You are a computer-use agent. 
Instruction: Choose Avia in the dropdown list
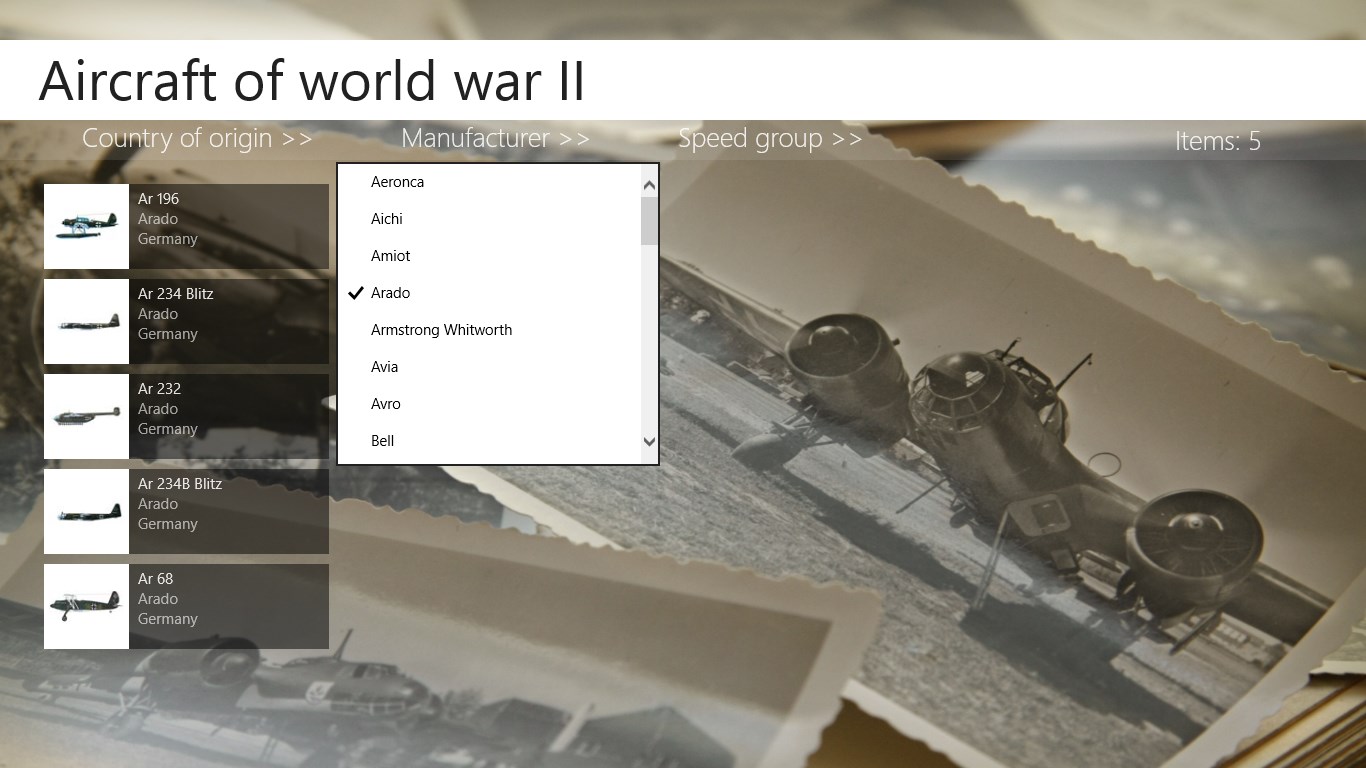click(x=384, y=367)
